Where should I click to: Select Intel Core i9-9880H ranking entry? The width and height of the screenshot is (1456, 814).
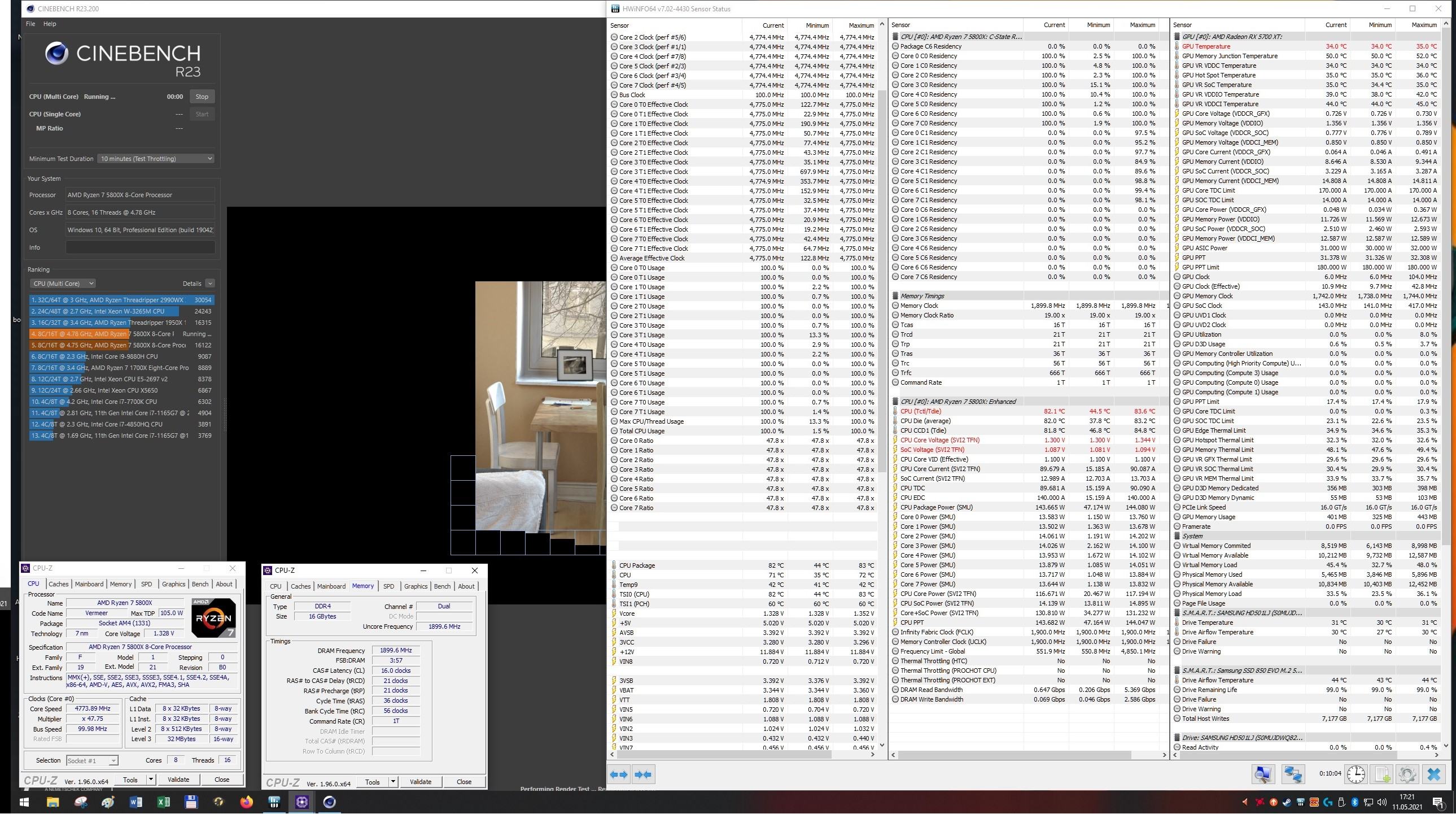121,357
